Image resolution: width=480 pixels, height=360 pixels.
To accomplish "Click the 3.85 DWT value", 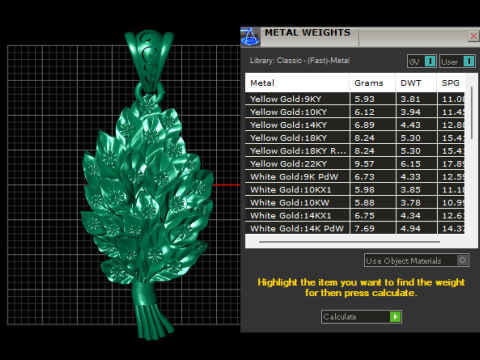I will coord(410,190).
